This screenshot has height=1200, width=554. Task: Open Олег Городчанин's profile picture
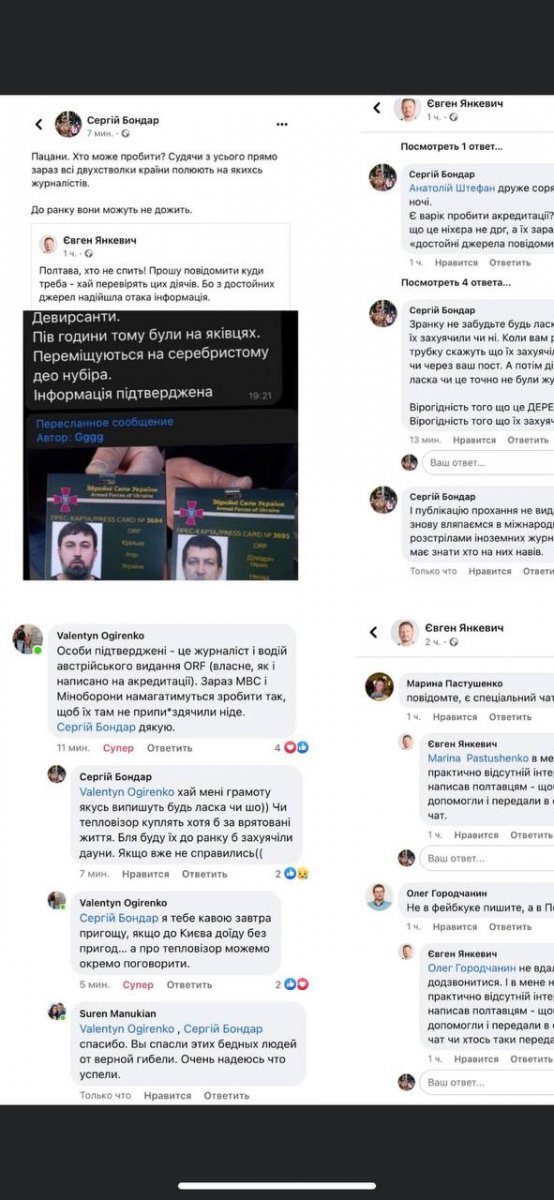pyautogui.click(x=379, y=897)
